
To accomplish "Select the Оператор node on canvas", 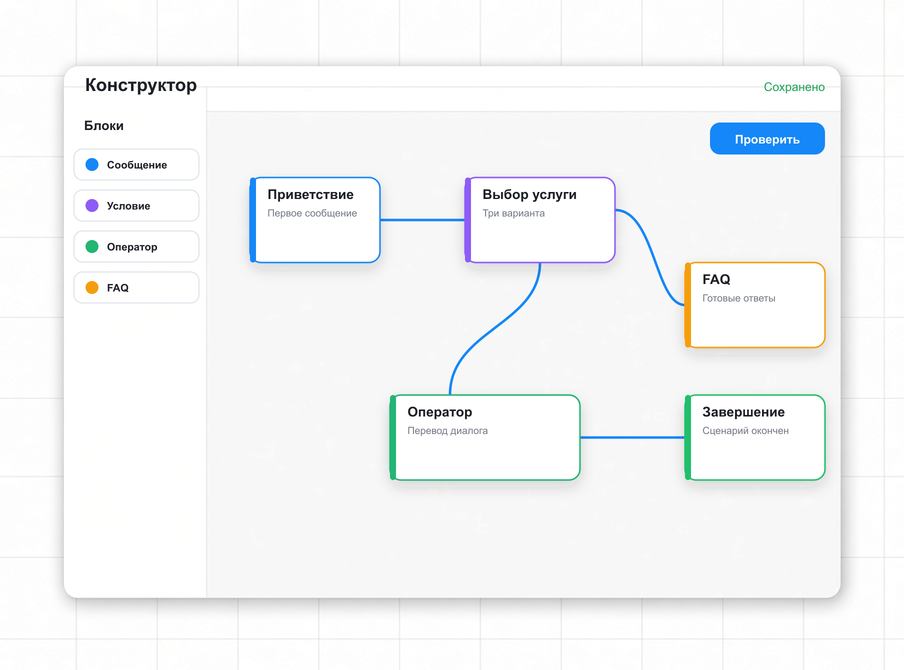I will 485,438.
